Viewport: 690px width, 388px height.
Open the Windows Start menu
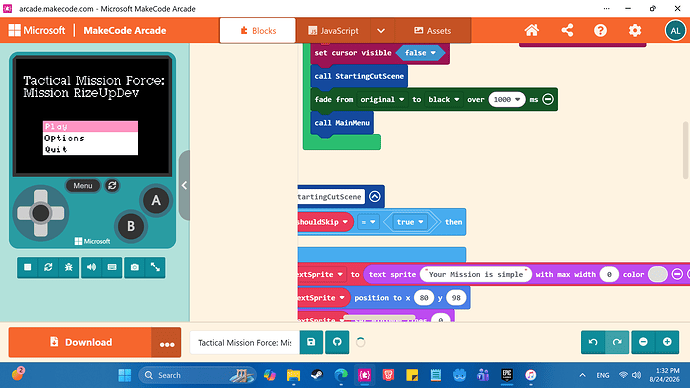125,375
